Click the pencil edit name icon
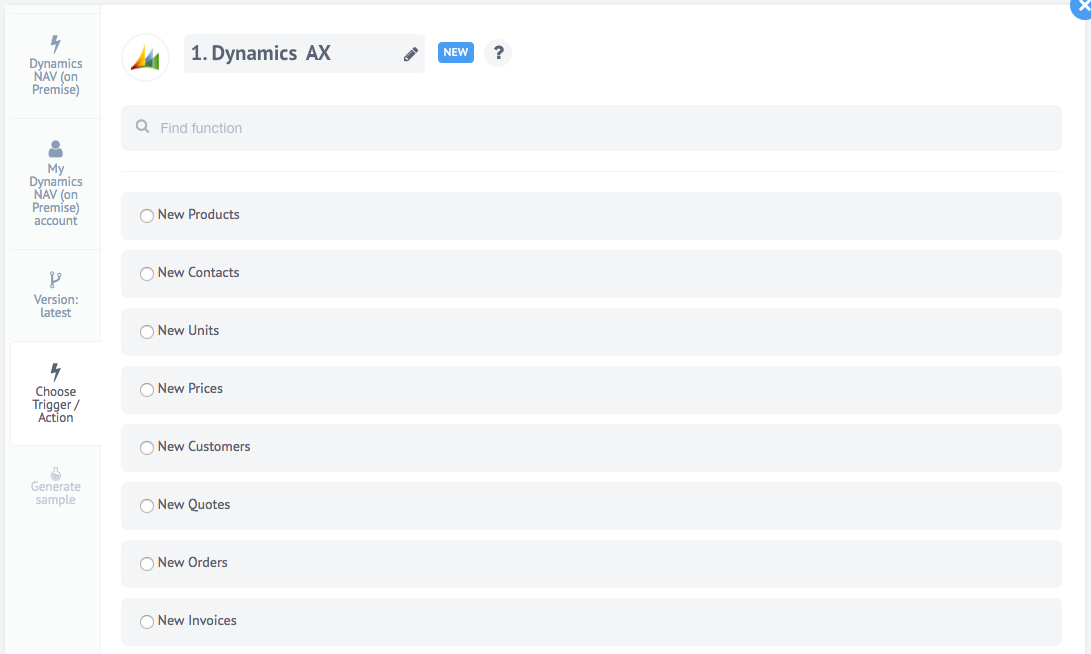This screenshot has width=1091, height=654. tap(411, 54)
